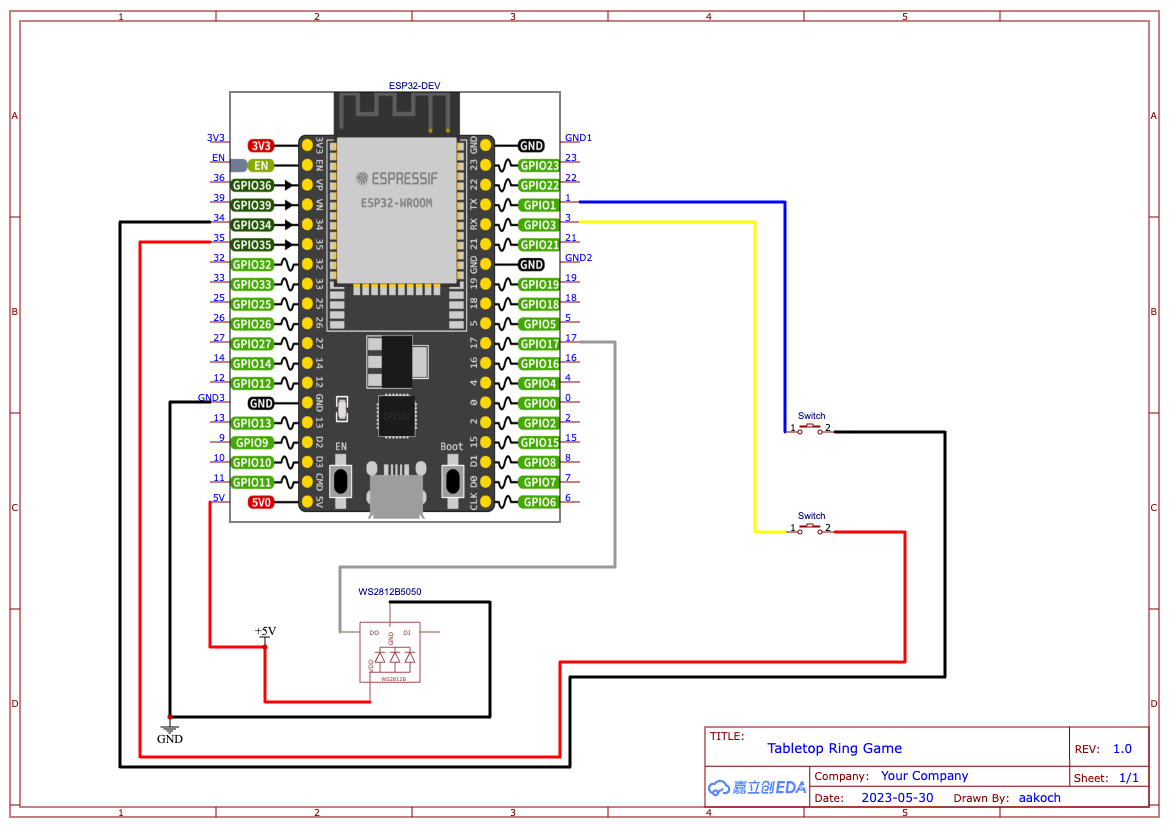Click the GPIO25 pin tag
The height and width of the screenshot is (828, 1169).
point(252,304)
